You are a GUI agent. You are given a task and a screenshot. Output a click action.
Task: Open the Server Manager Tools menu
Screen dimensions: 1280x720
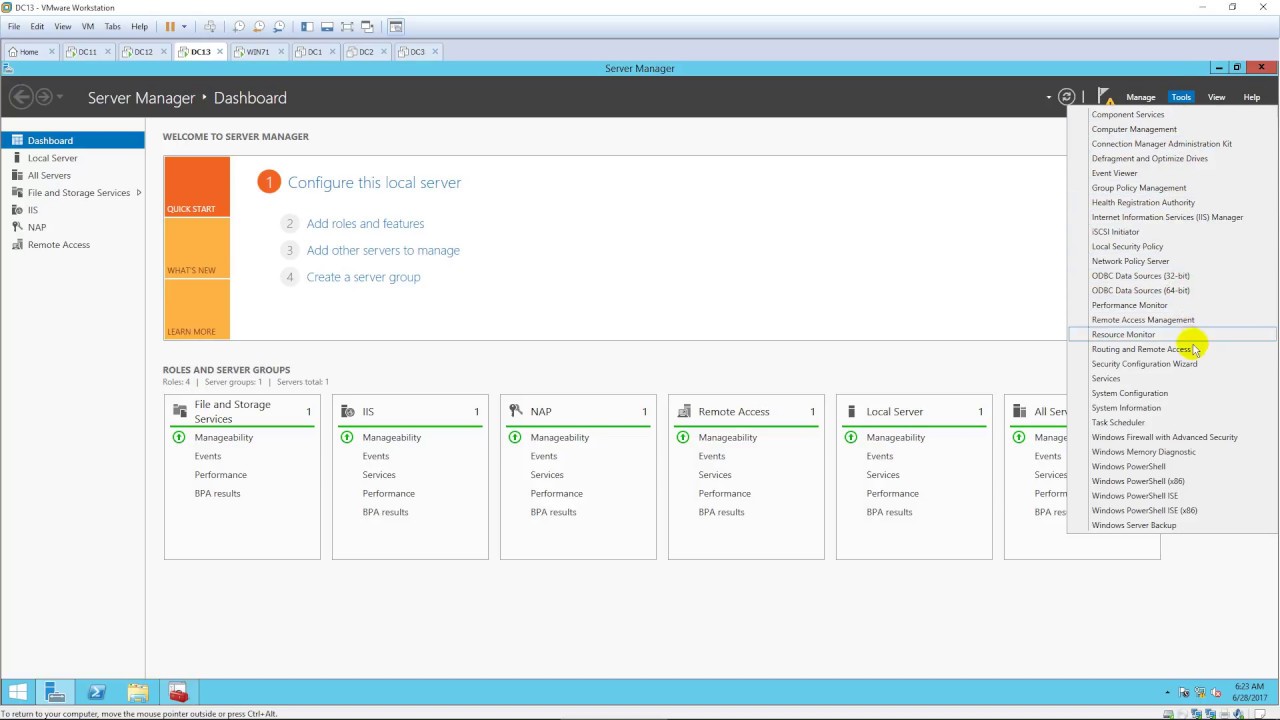point(1181,97)
